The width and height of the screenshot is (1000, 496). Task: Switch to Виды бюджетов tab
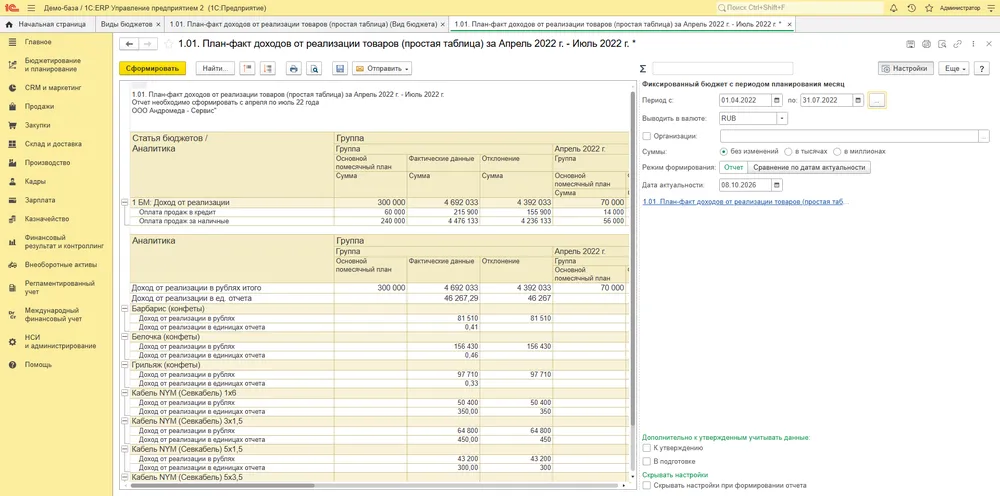point(126,24)
